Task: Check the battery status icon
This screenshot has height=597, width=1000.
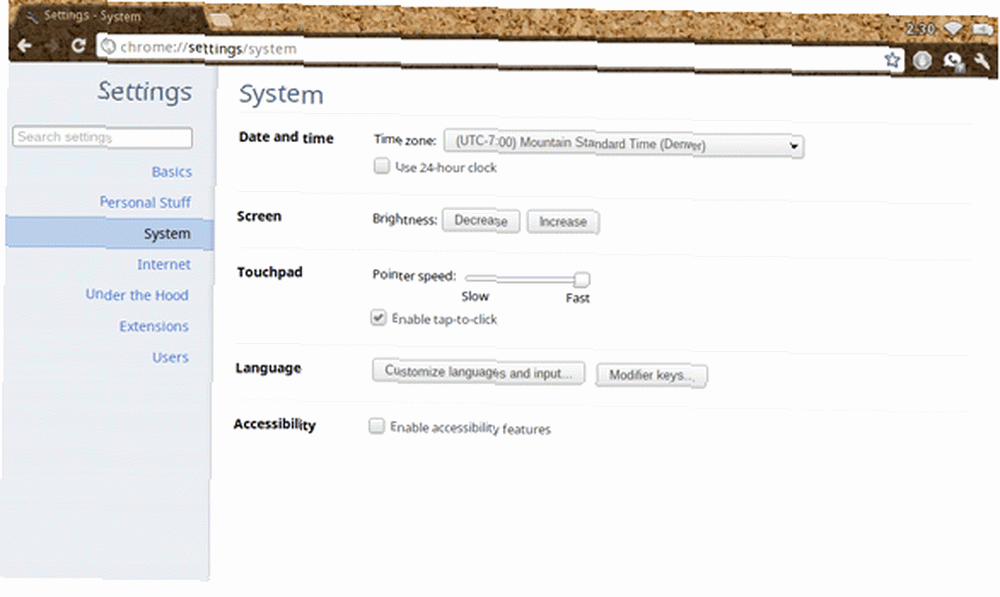Action: click(983, 29)
